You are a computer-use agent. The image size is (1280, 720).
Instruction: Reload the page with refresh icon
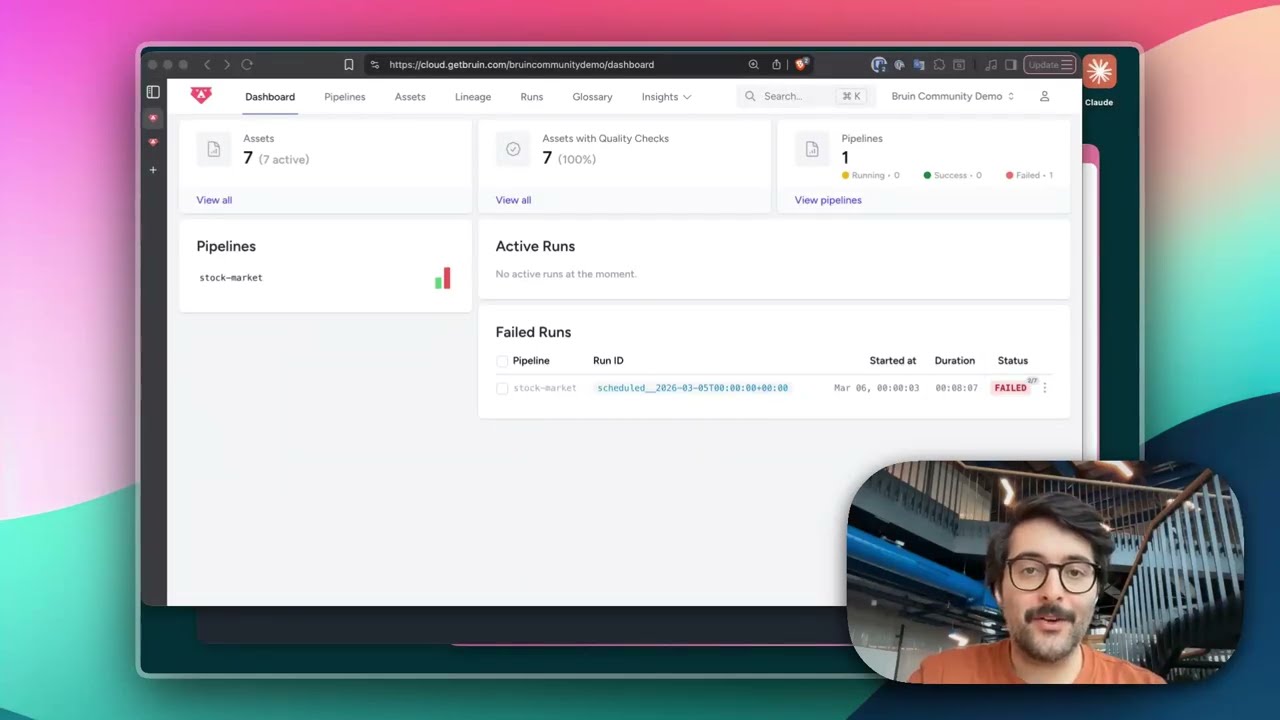[247, 64]
